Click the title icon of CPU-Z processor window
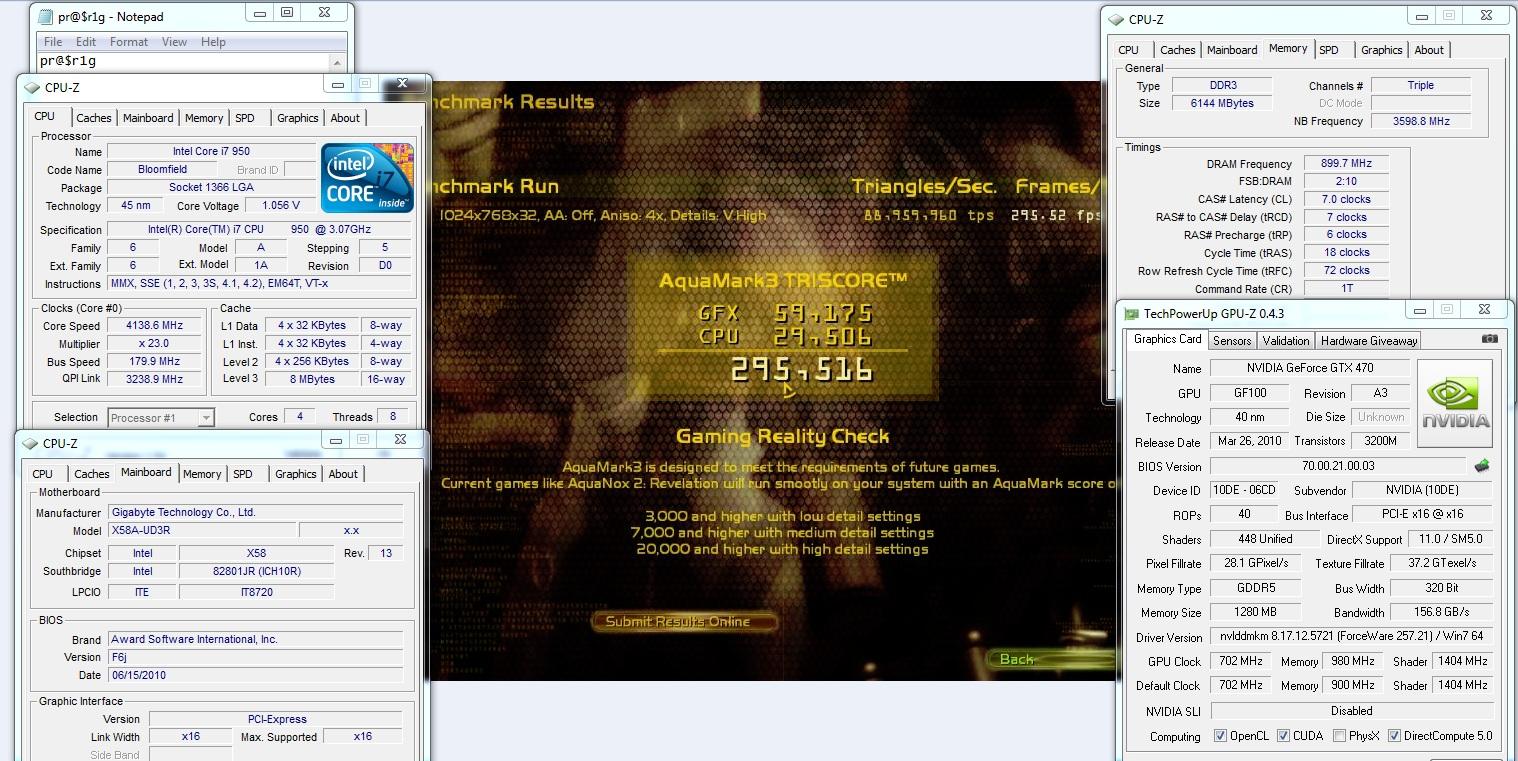Screen dimensions: 1518x761 (32, 87)
